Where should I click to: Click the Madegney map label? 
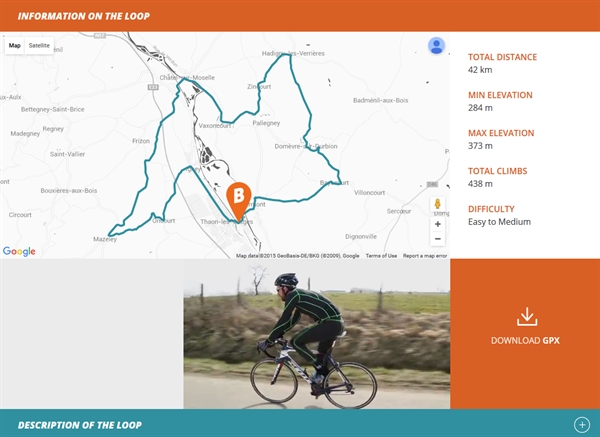25,134
